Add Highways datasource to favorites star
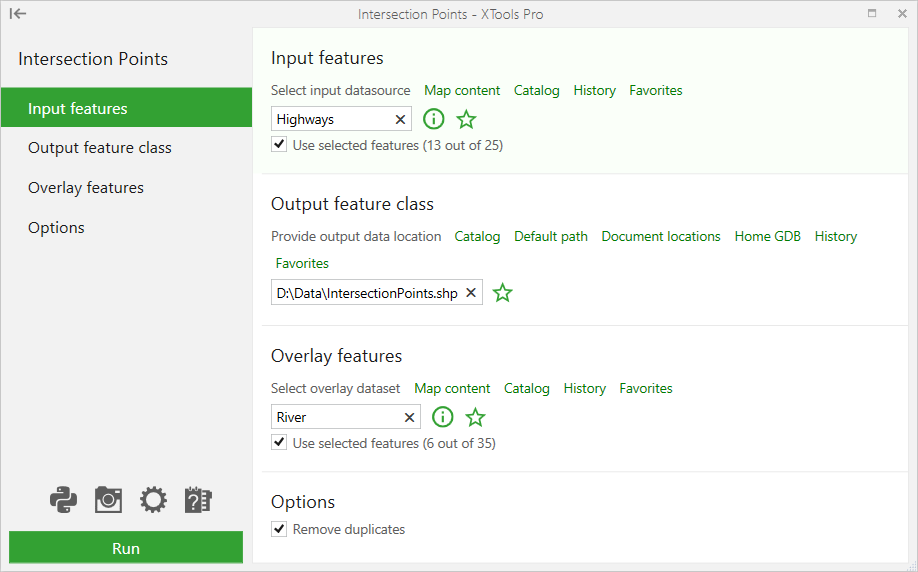Image resolution: width=918 pixels, height=572 pixels. click(x=467, y=119)
